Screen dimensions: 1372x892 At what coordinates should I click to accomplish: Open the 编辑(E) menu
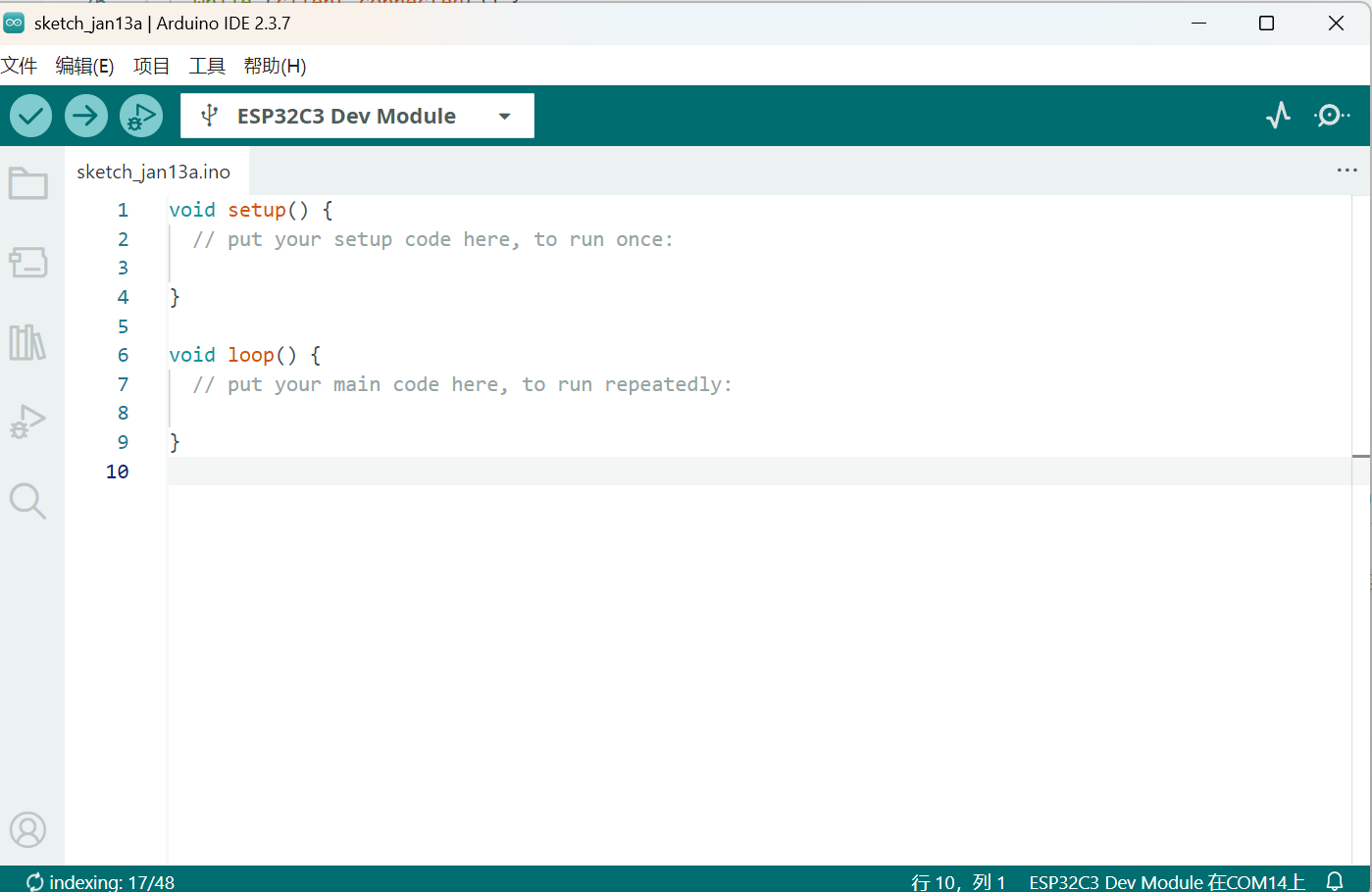(x=84, y=66)
